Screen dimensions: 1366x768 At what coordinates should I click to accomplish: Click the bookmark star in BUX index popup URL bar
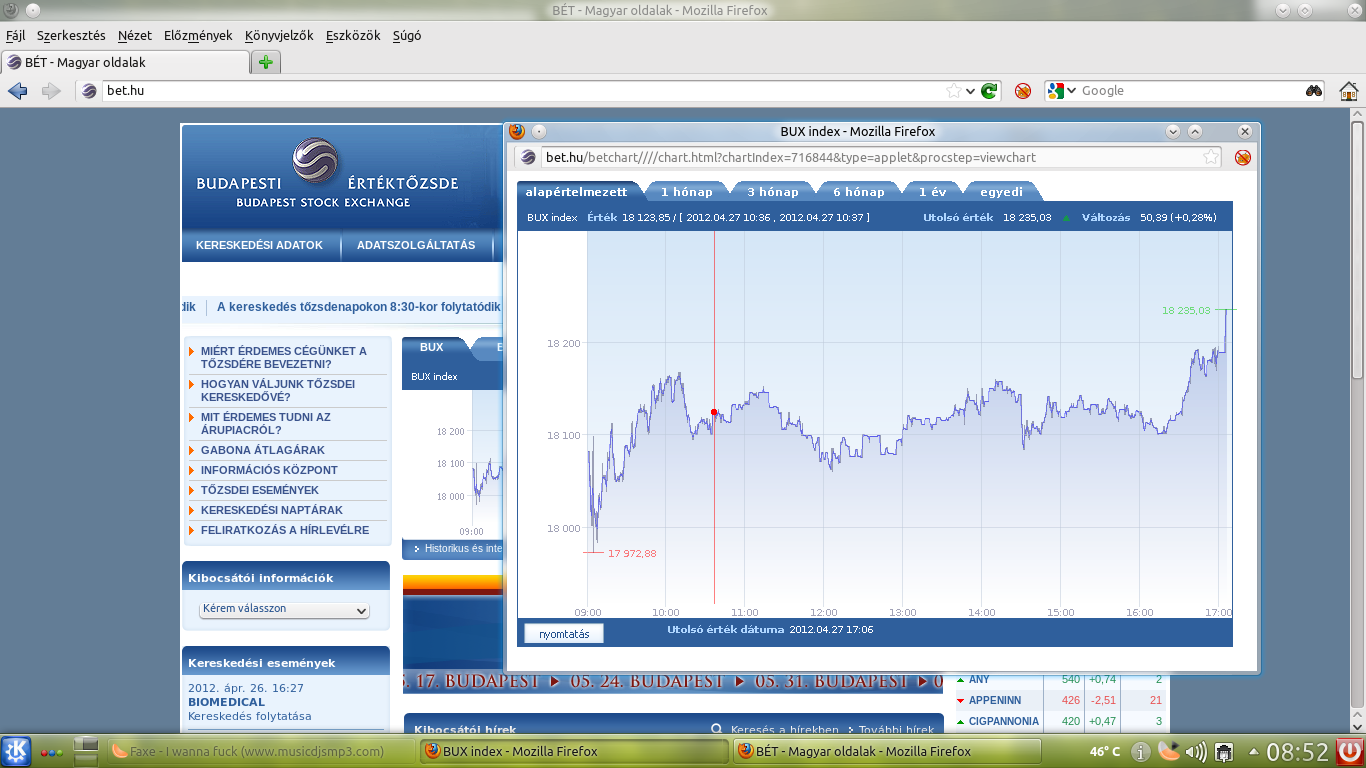(x=1211, y=157)
